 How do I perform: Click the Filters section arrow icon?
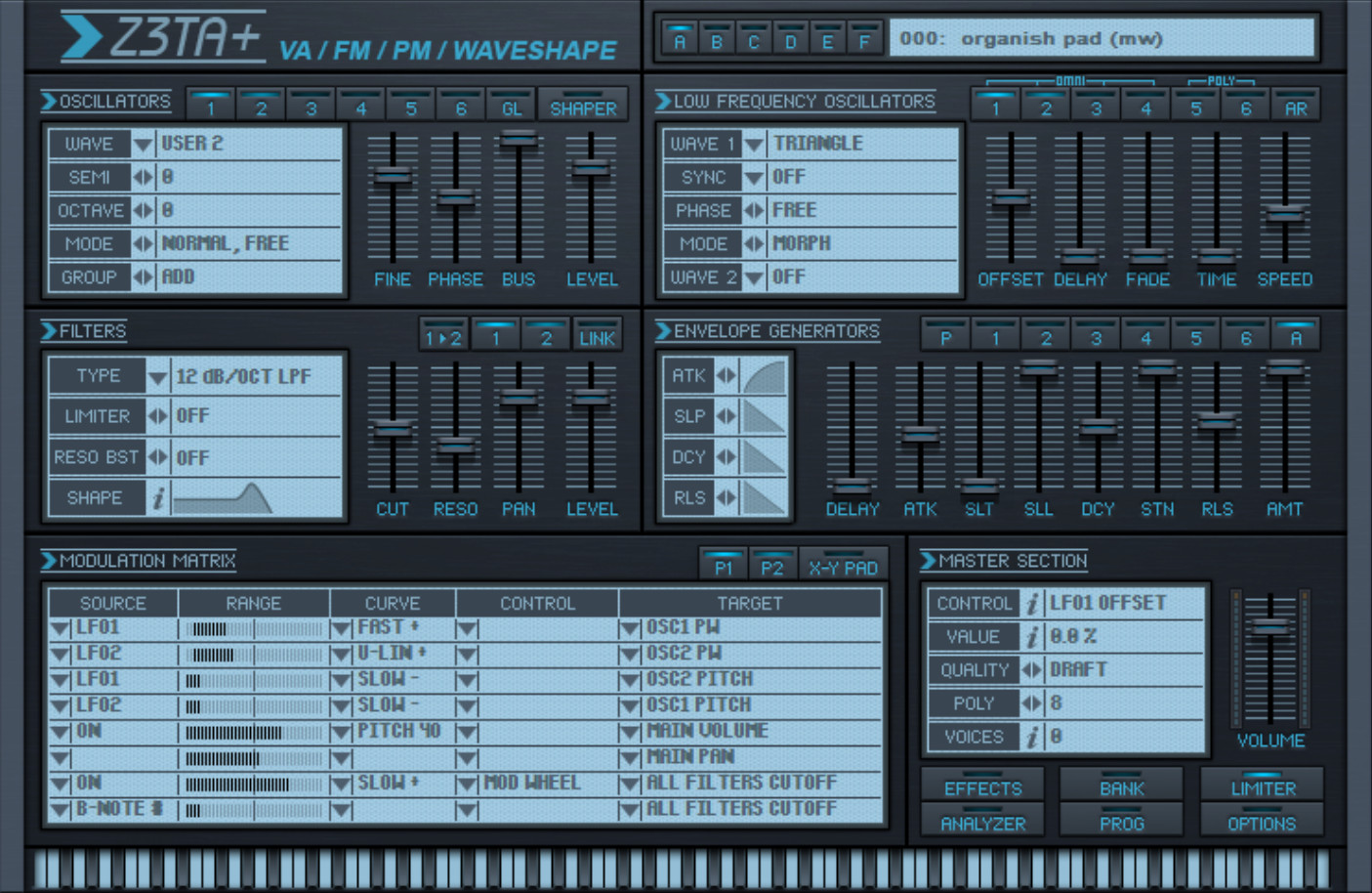(x=49, y=330)
